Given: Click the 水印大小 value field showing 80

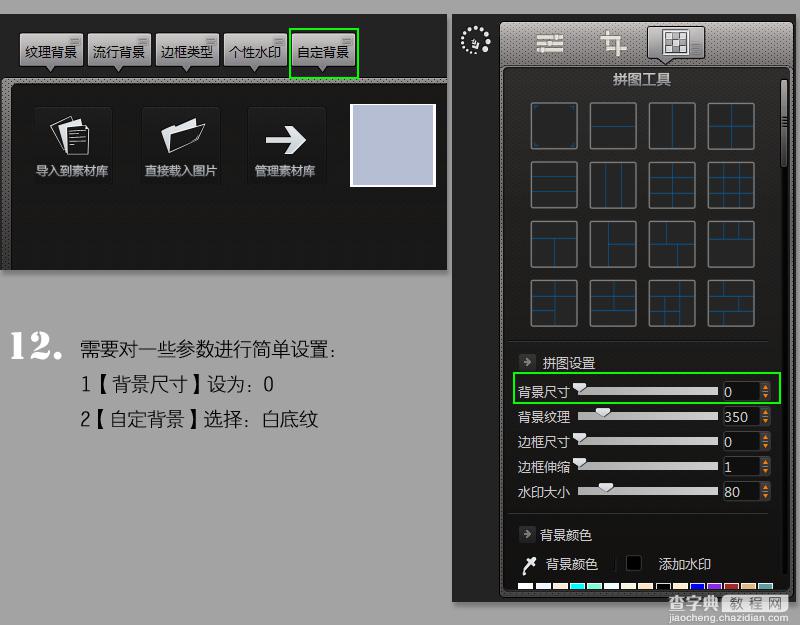Looking at the screenshot, I should pos(741,491).
